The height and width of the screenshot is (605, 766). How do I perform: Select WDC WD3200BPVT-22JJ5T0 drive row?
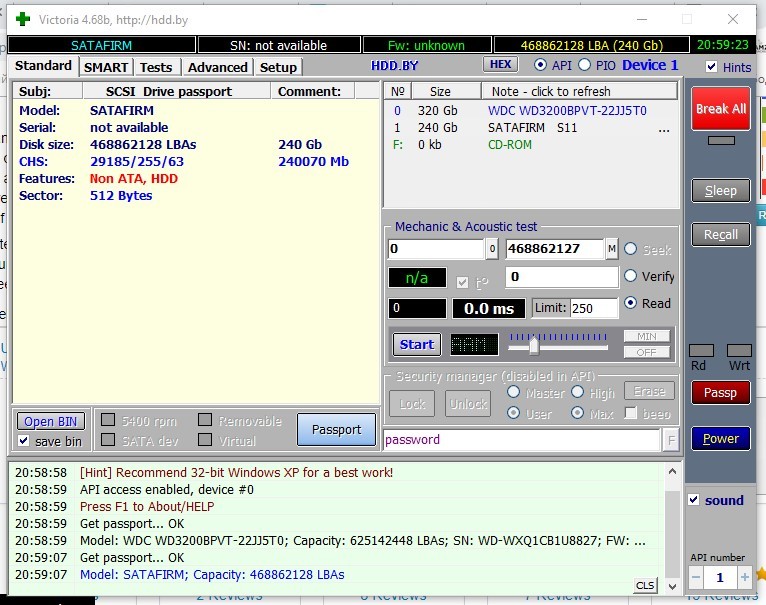(530, 111)
